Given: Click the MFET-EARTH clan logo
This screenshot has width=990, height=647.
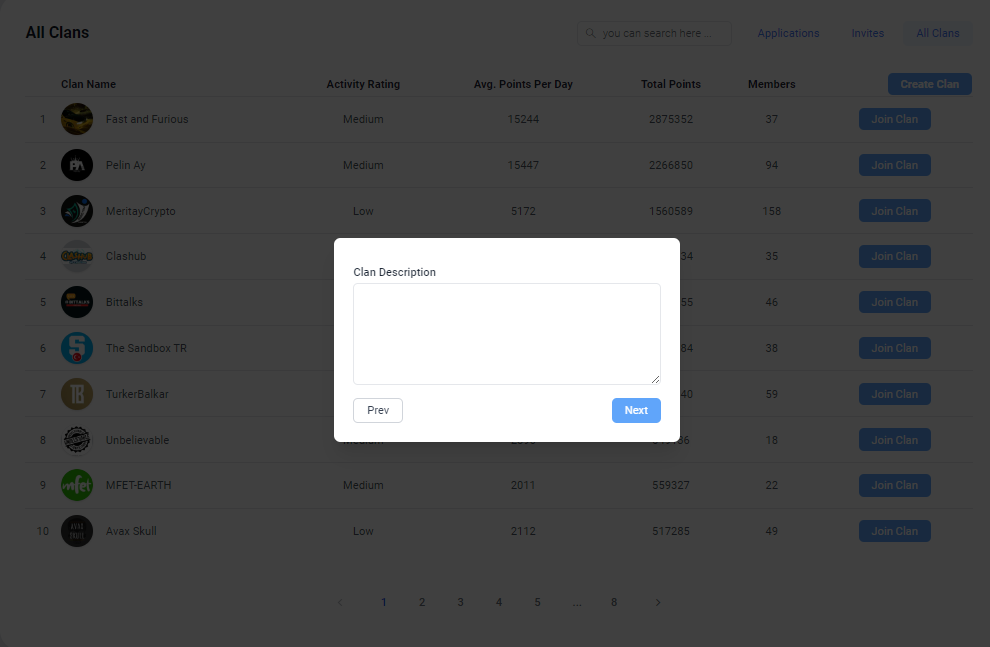Looking at the screenshot, I should coord(77,485).
